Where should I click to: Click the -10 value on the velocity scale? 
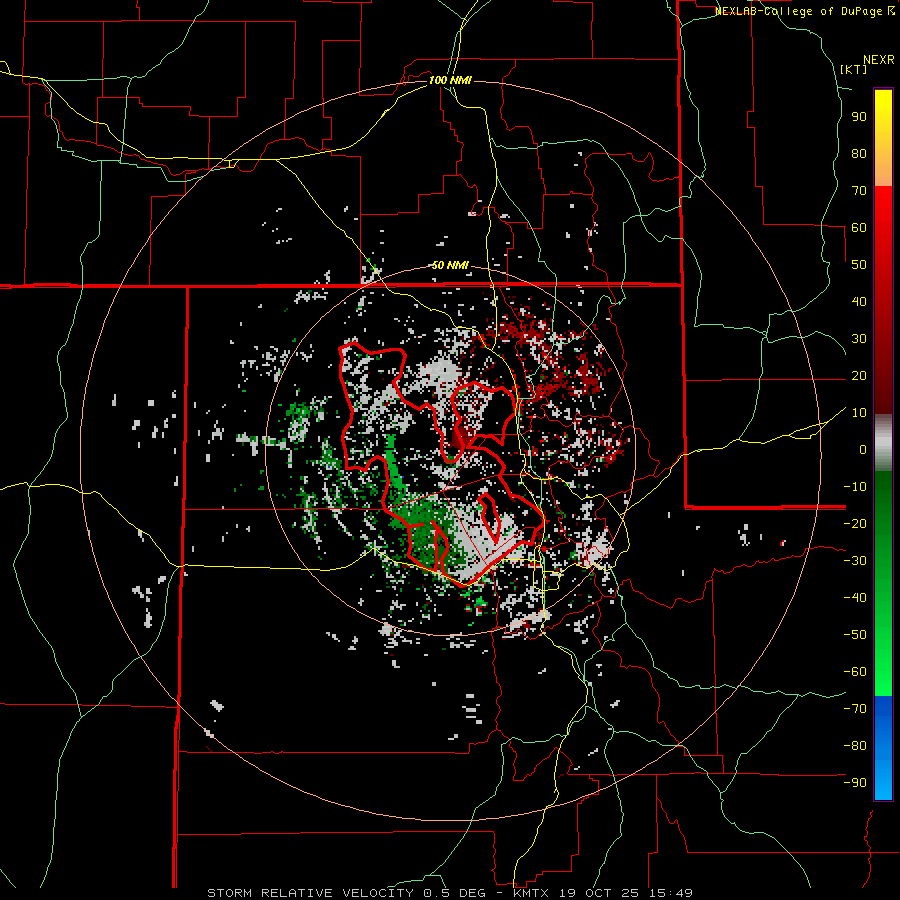855,487
